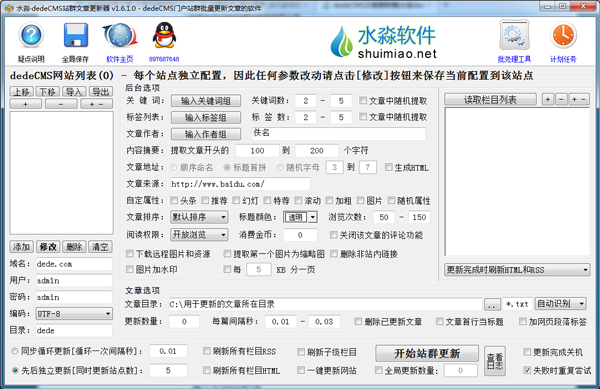
Task: Expand the 更新完成时刷新HTML和RSS dropdown
Action: click(x=517, y=270)
